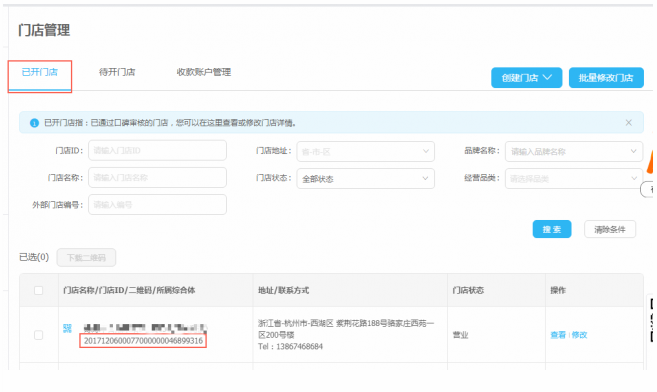657x392 pixels.
Task: Switch to the 已开门店 tab
Action: pyautogui.click(x=40, y=72)
